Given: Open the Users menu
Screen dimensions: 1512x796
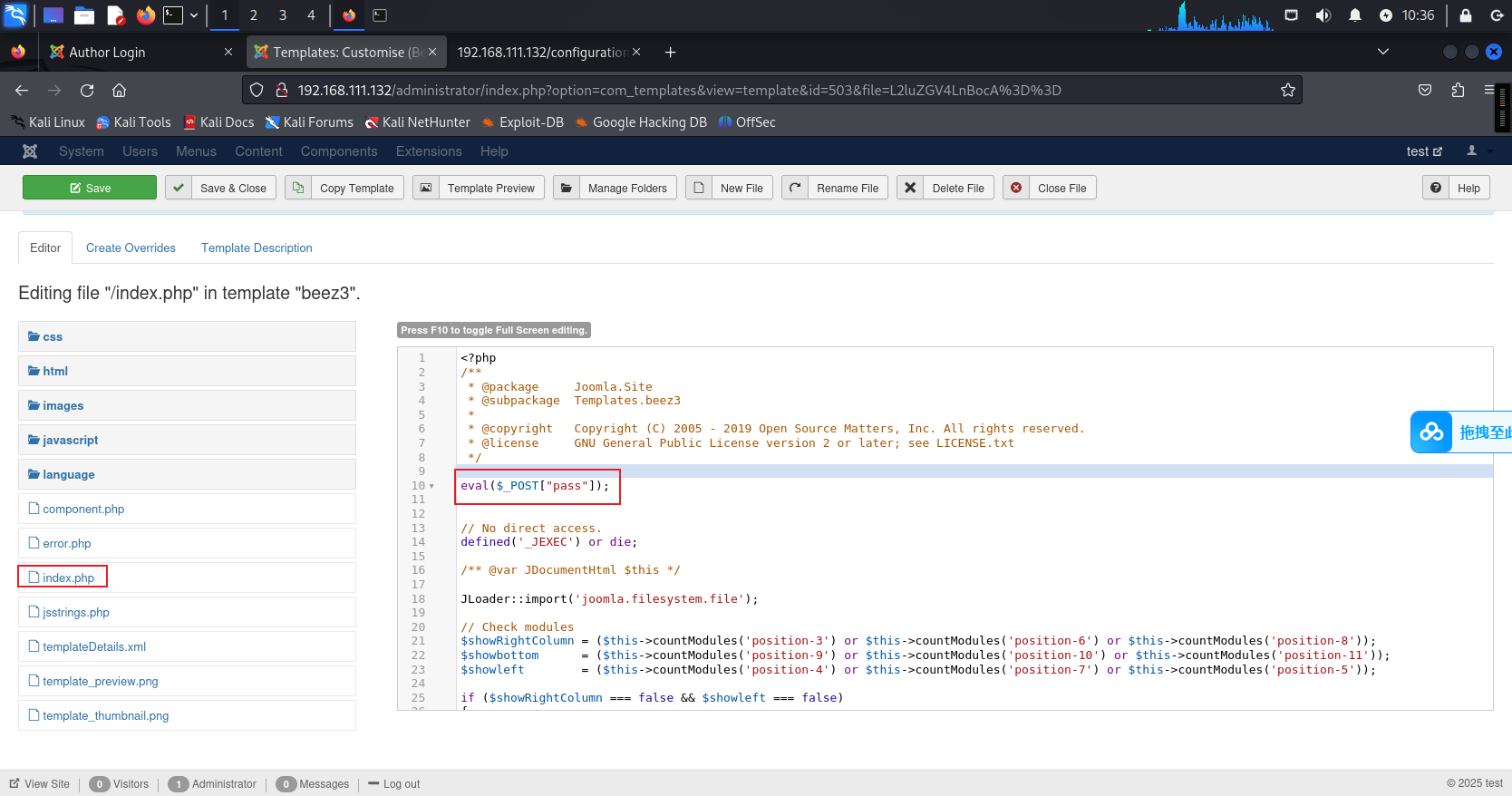Looking at the screenshot, I should click(141, 151).
